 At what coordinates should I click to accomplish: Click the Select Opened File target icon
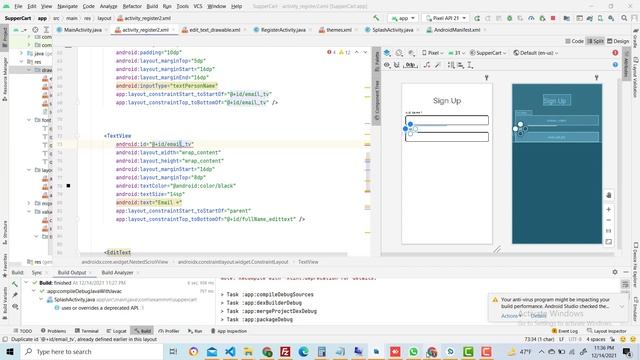pos(36,30)
